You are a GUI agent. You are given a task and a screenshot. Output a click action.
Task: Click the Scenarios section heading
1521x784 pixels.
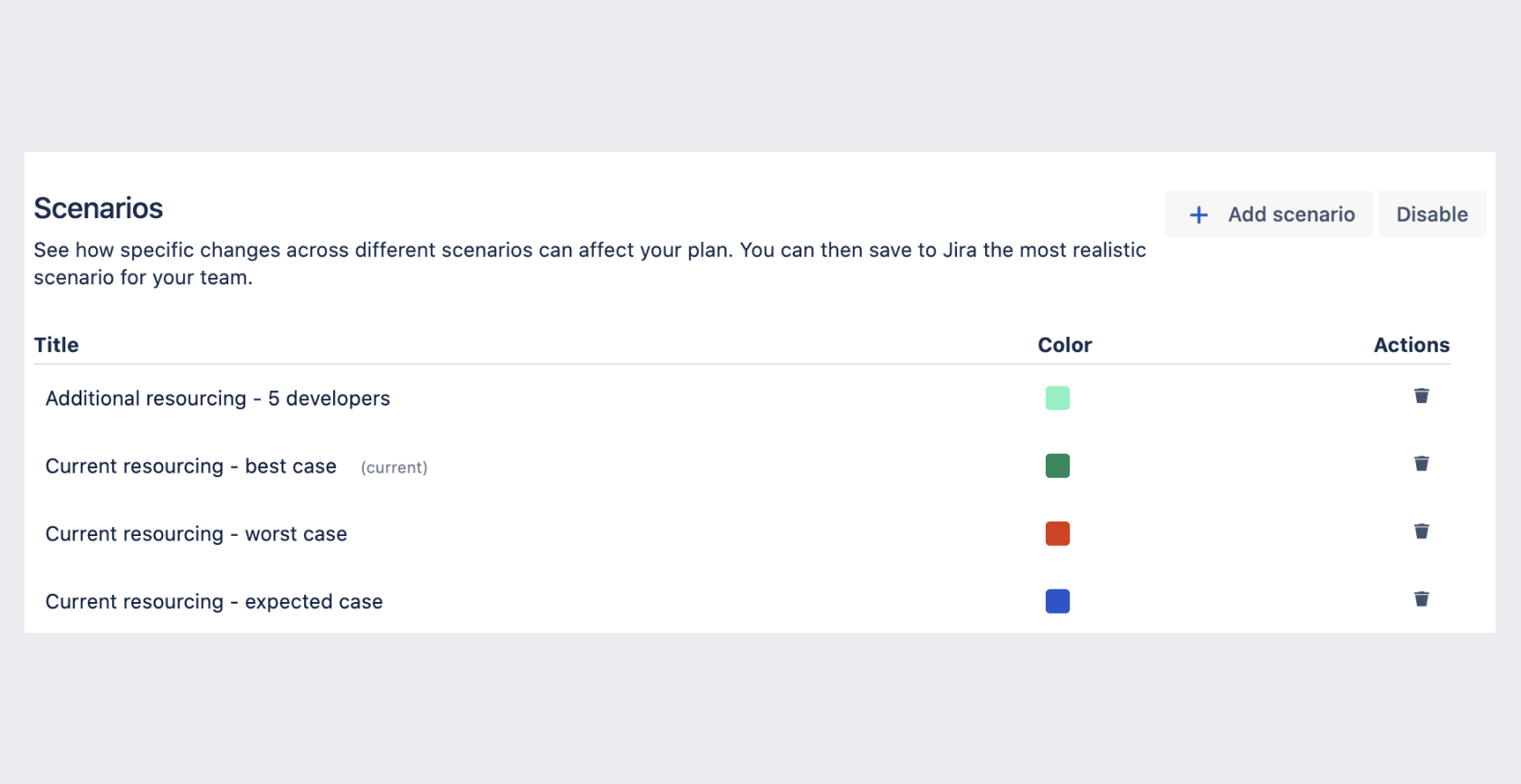(99, 208)
